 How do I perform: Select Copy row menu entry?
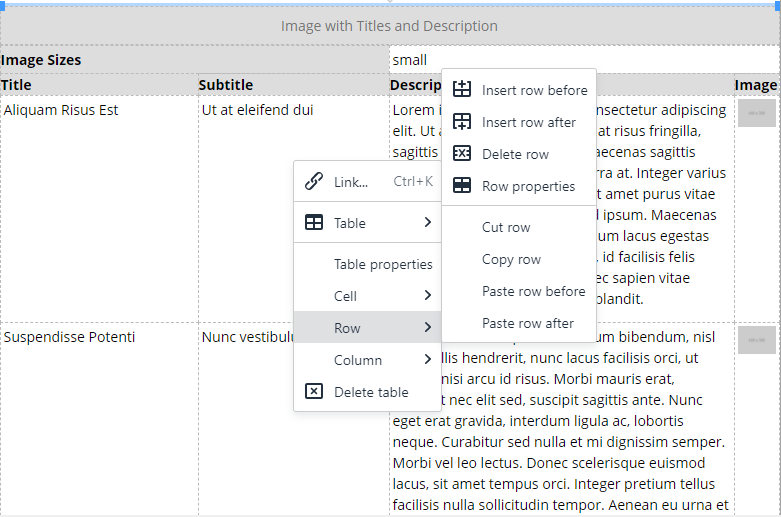(x=511, y=259)
